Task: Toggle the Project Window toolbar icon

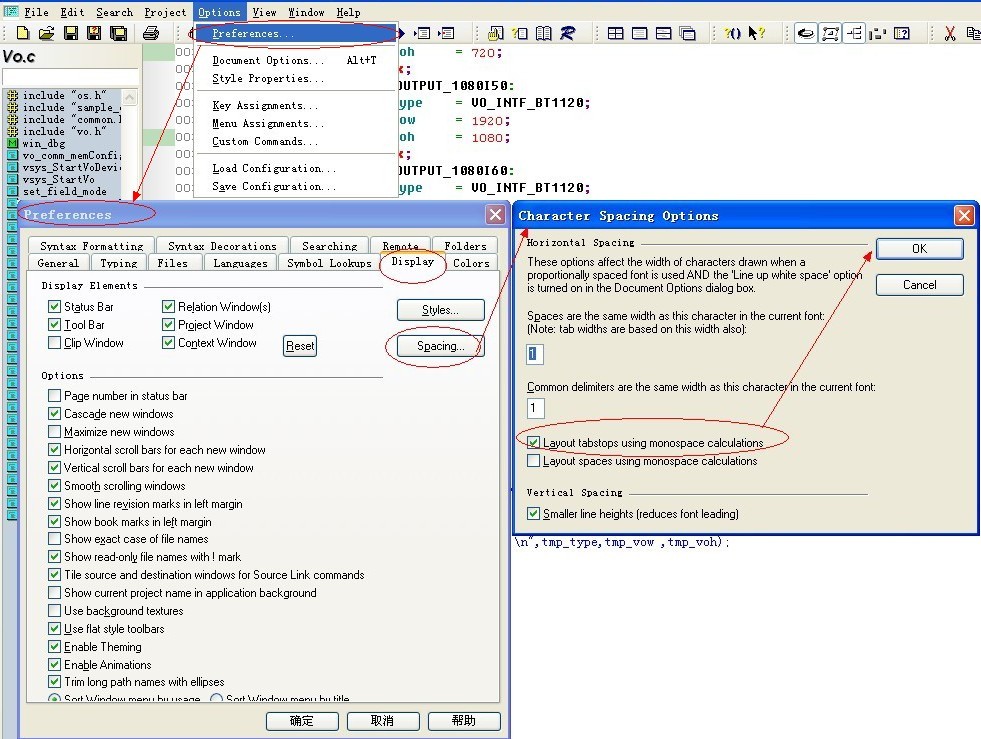Action: (806, 33)
